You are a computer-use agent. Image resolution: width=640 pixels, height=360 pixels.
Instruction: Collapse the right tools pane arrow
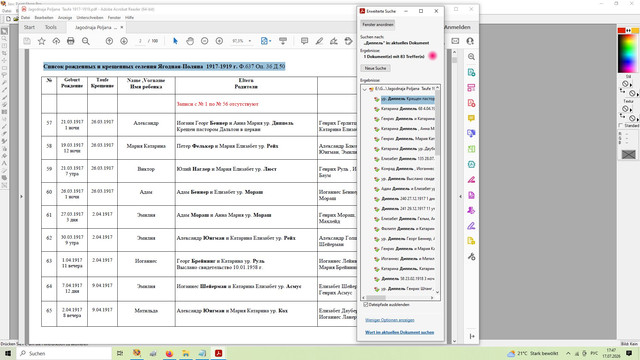(x=461, y=196)
